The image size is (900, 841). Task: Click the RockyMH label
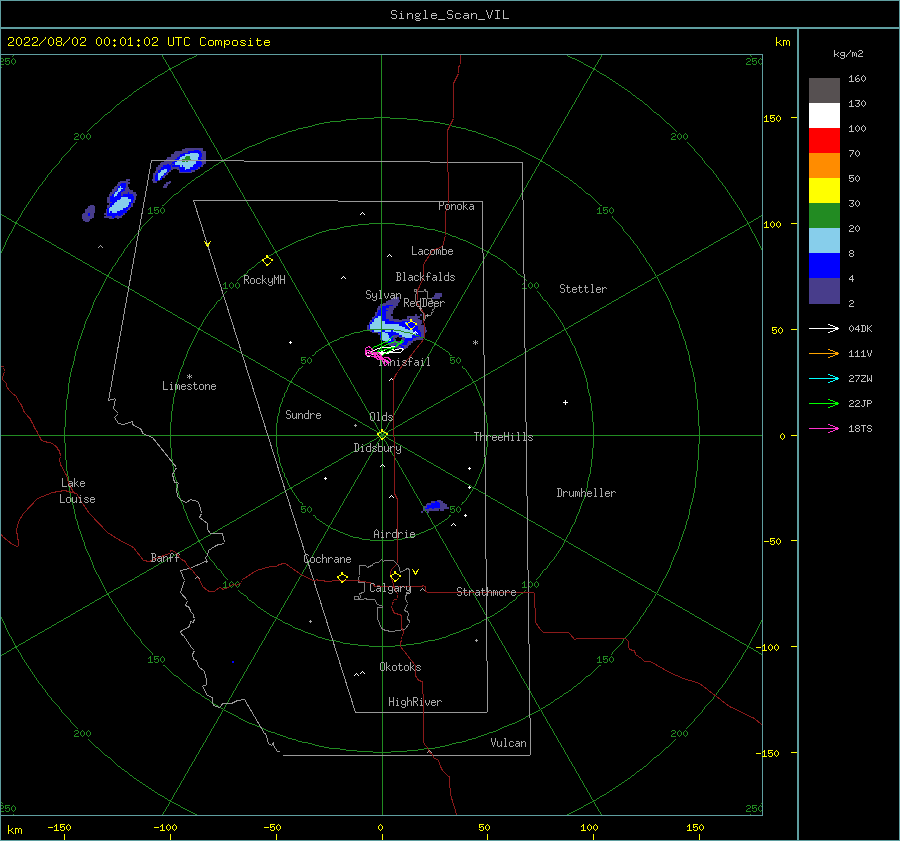(264, 280)
